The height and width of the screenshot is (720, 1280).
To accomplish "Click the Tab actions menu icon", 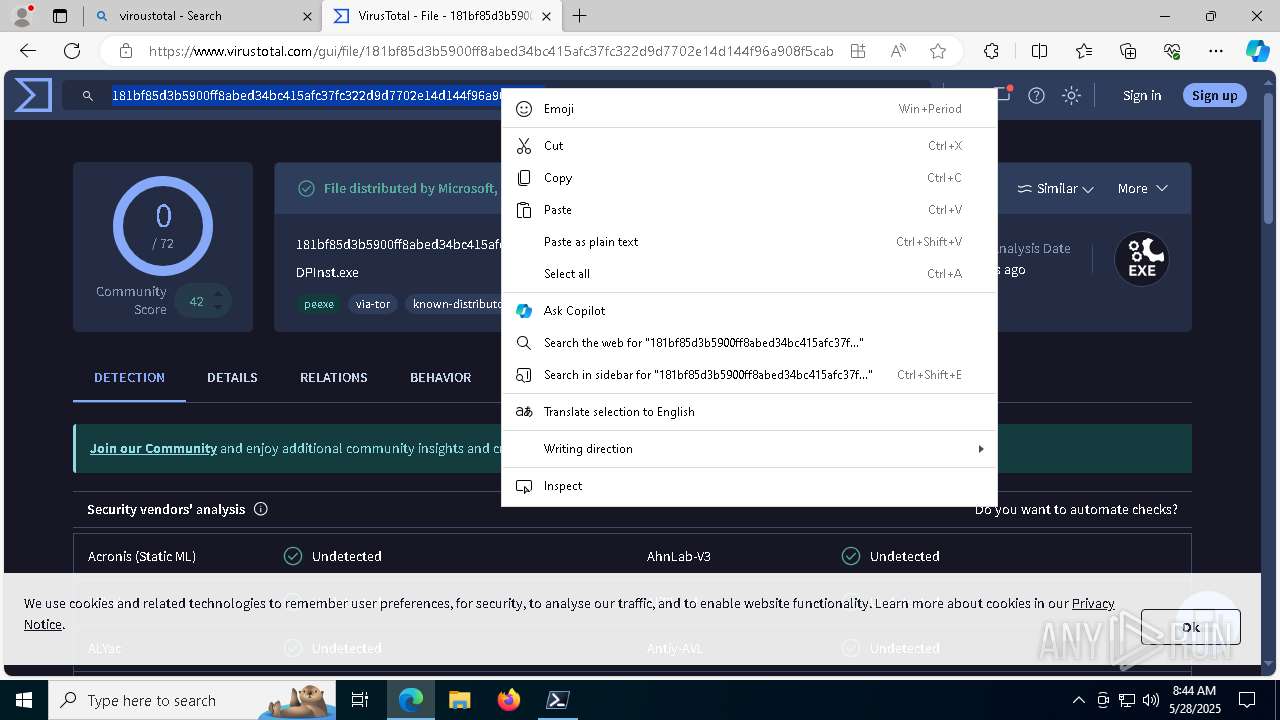I will (x=60, y=16).
